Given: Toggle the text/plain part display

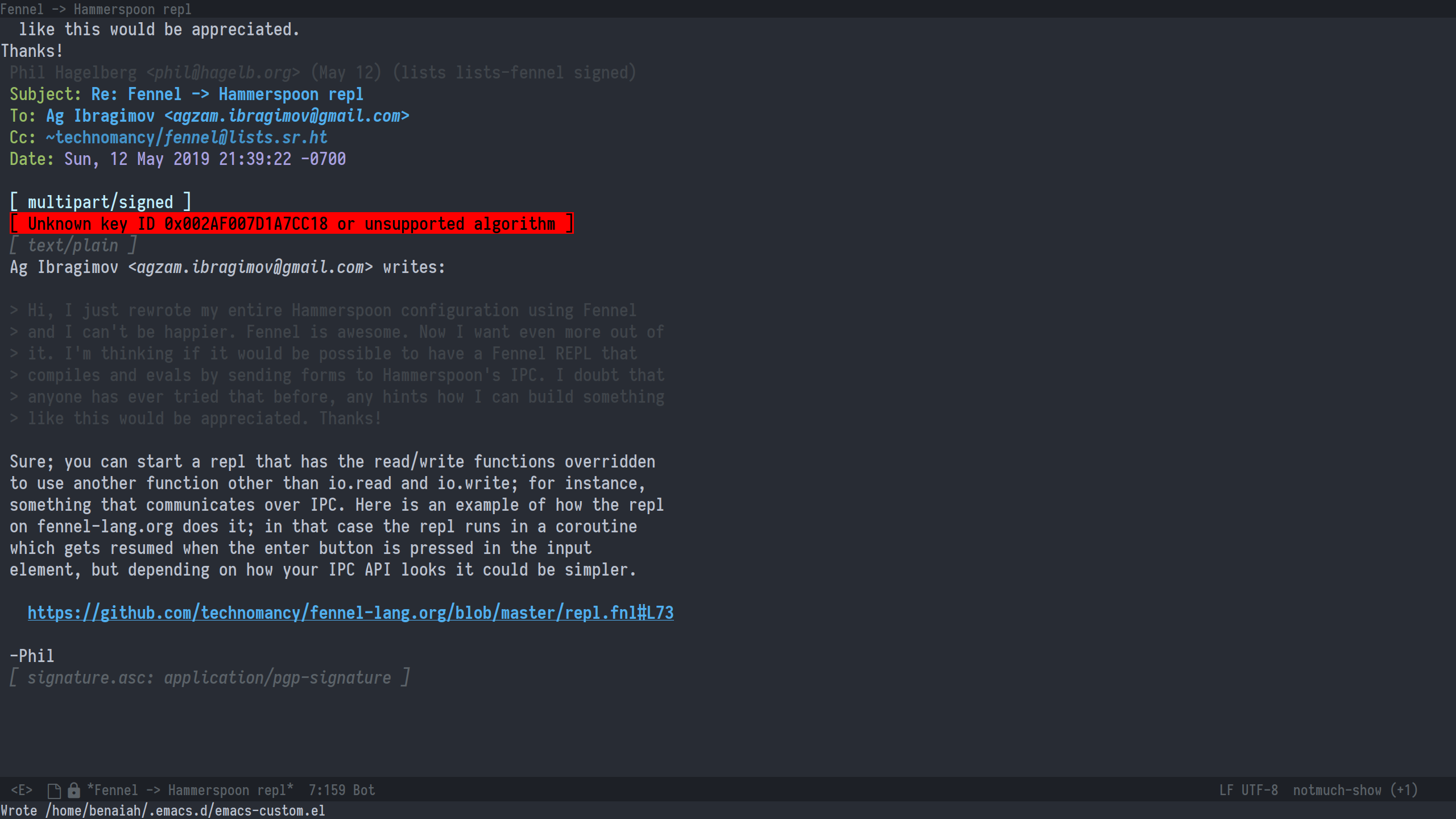Looking at the screenshot, I should pos(73,245).
